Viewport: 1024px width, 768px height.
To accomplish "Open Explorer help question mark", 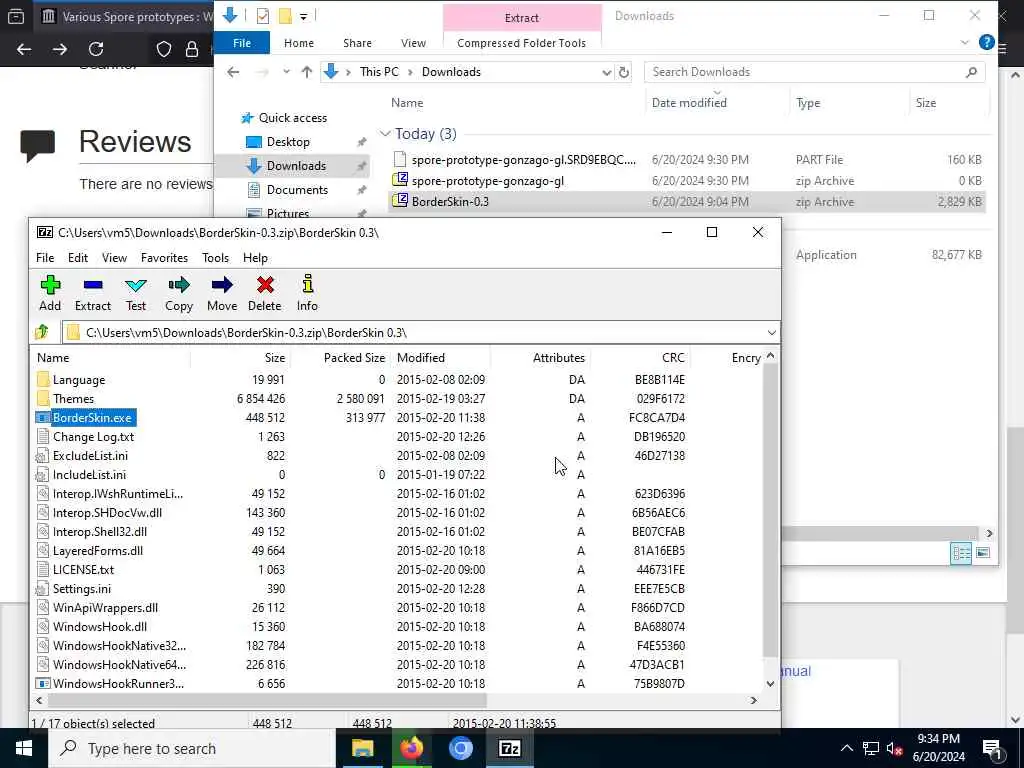I will point(986,42).
